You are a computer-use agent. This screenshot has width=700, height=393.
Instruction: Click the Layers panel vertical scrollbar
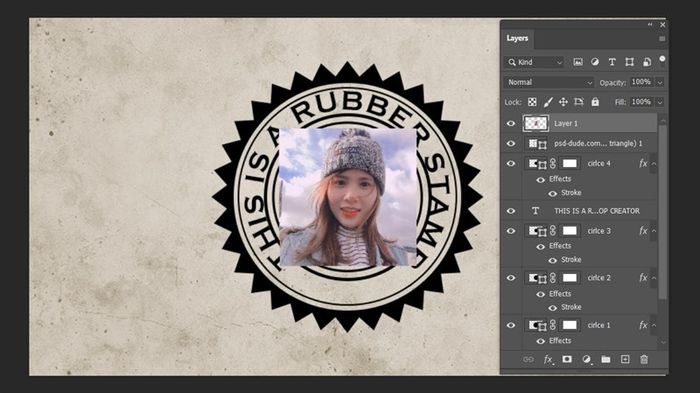[663, 212]
